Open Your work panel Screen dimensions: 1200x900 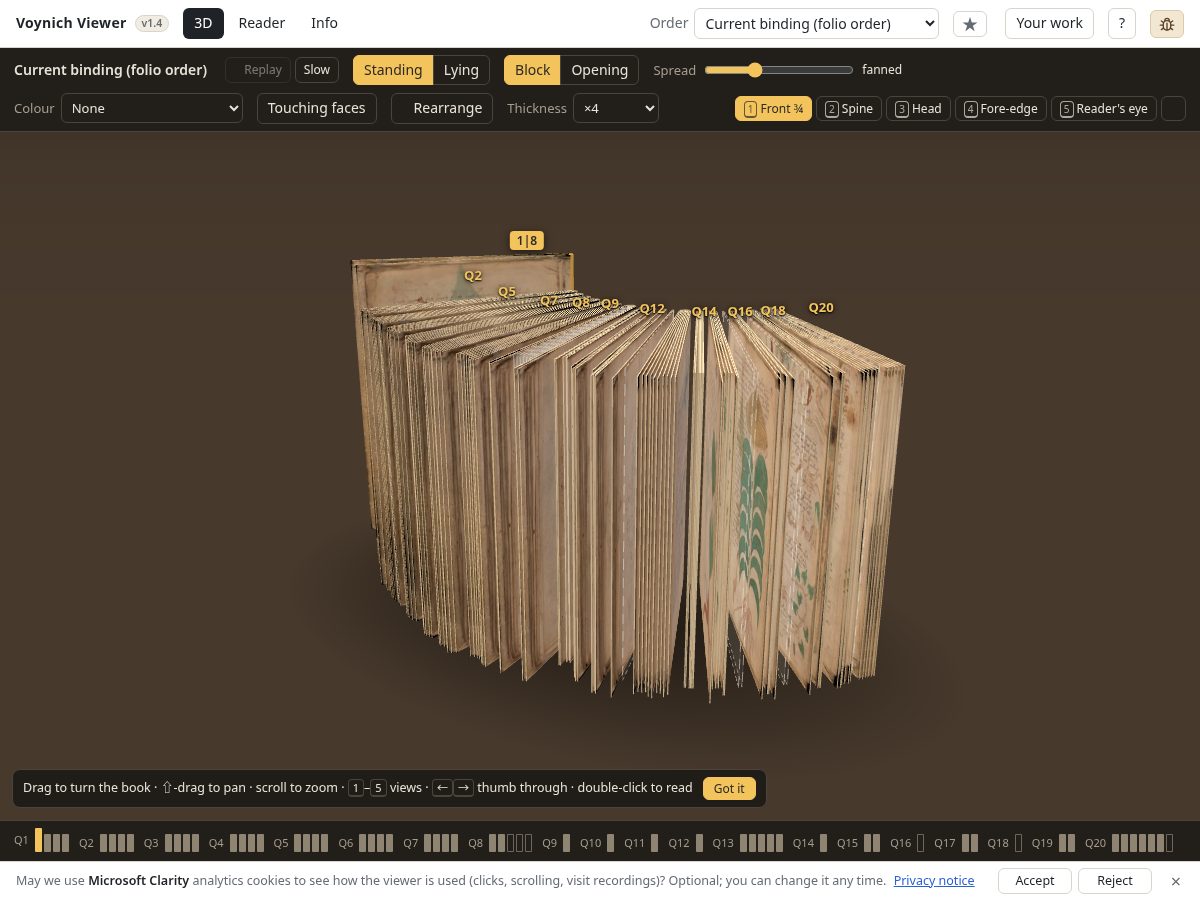(x=1049, y=23)
